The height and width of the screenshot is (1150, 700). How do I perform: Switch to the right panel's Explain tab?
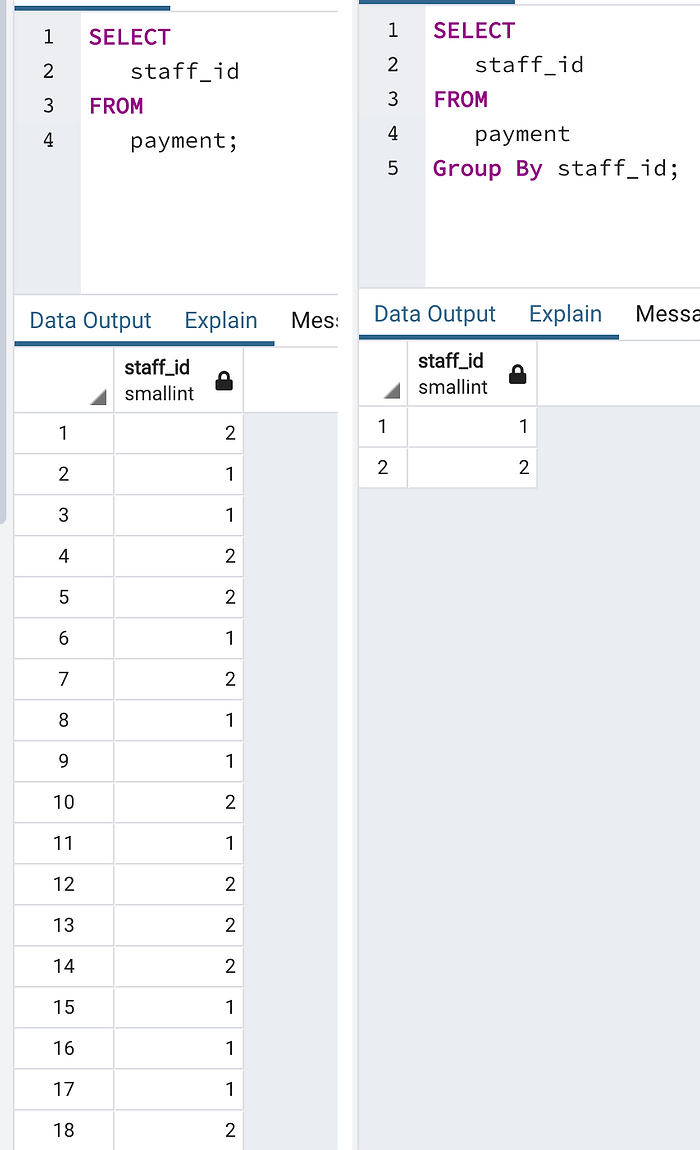(x=566, y=314)
